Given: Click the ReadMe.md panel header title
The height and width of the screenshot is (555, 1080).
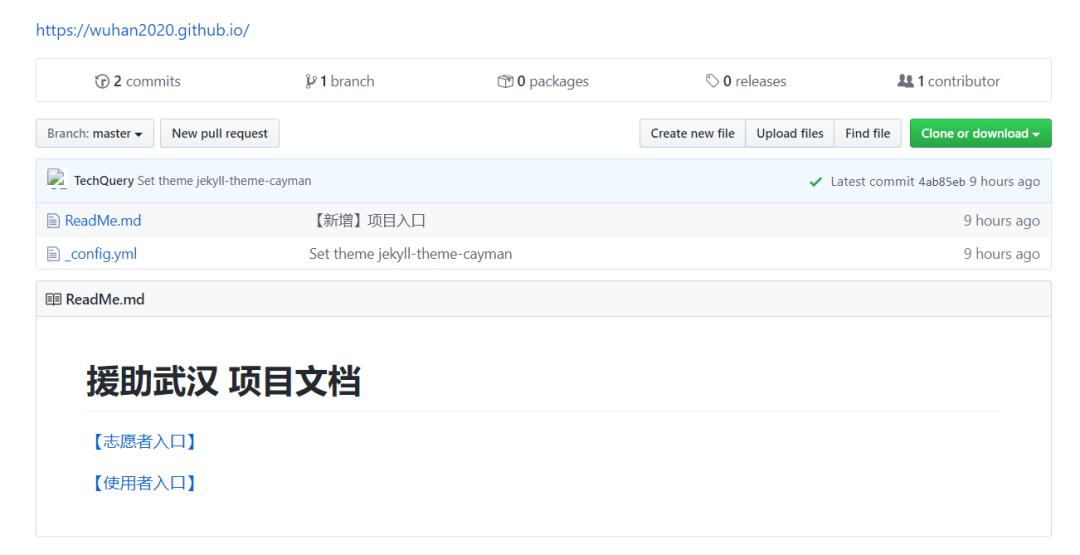Looking at the screenshot, I should [x=105, y=300].
